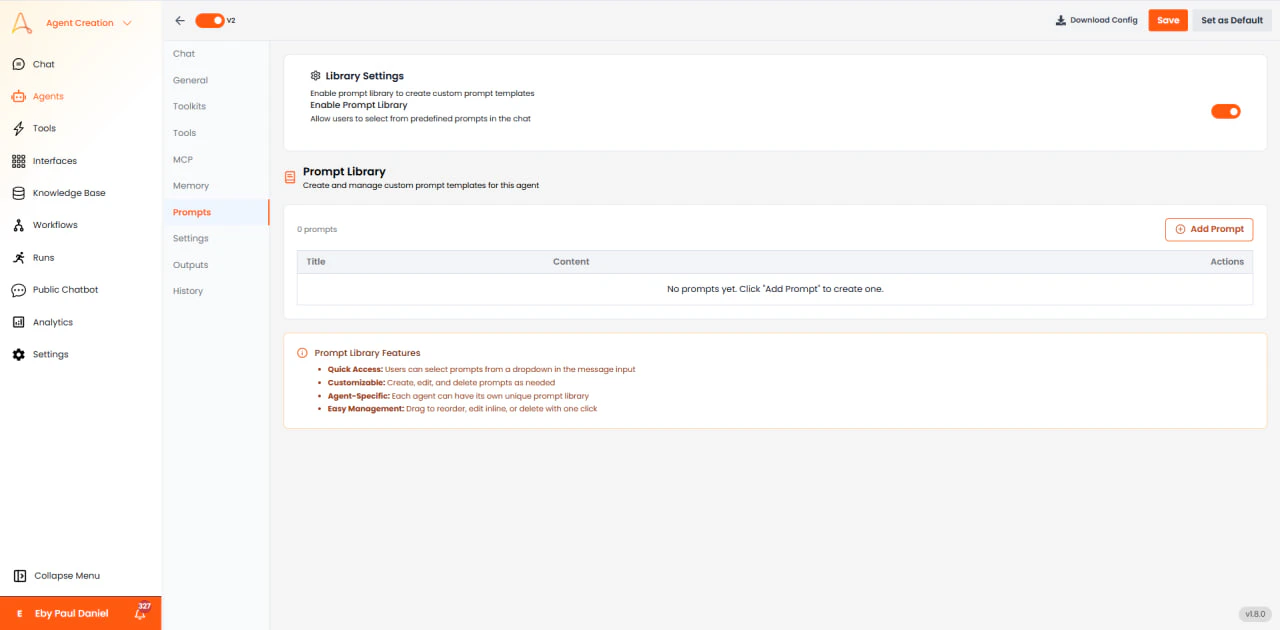Open the Download Config option
This screenshot has height=630, width=1280.
click(1096, 19)
